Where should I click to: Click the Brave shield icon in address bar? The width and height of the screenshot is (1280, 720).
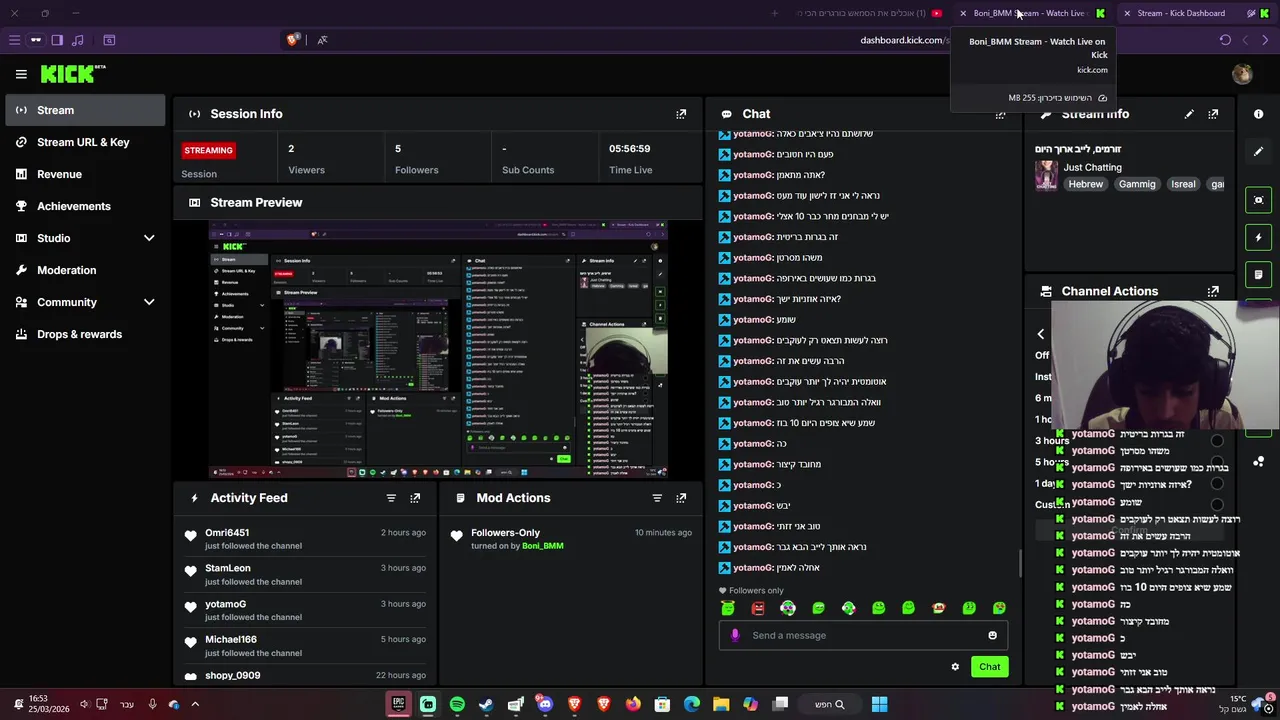[x=292, y=40]
